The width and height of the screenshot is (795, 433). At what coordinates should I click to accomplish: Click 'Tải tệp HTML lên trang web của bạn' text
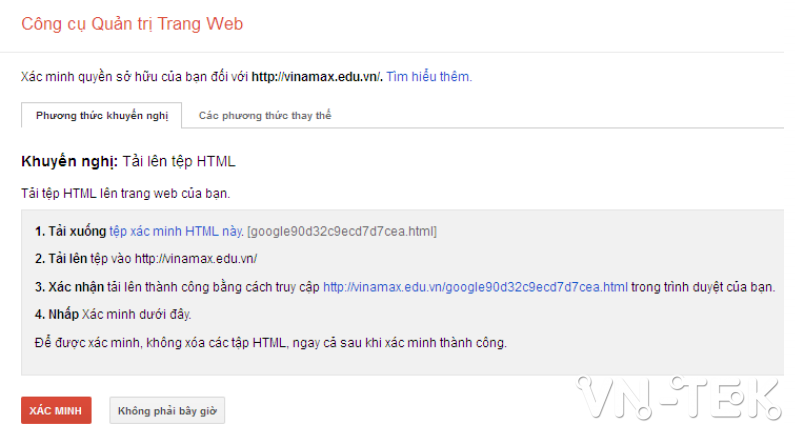point(126,193)
